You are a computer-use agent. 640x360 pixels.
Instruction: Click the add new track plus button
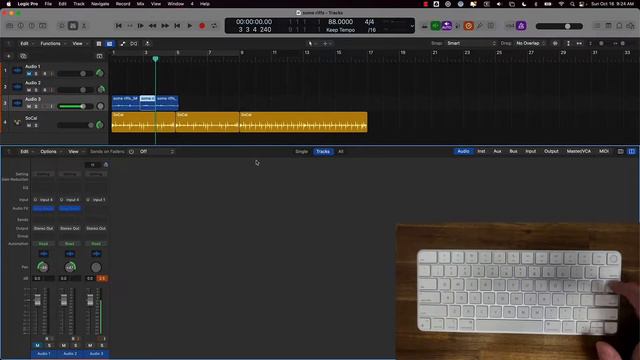coord(9,56)
